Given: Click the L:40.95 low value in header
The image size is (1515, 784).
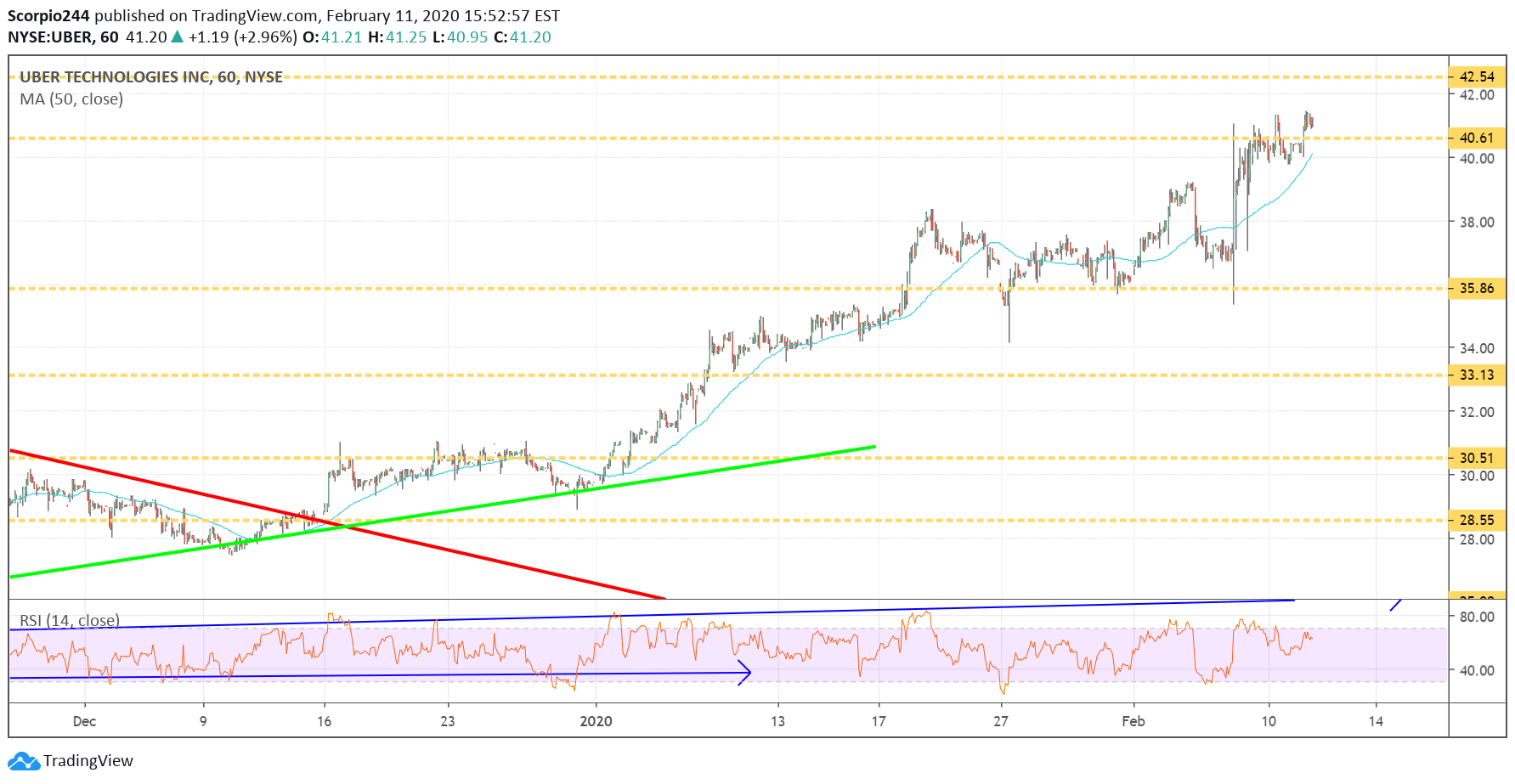Looking at the screenshot, I should (x=460, y=37).
